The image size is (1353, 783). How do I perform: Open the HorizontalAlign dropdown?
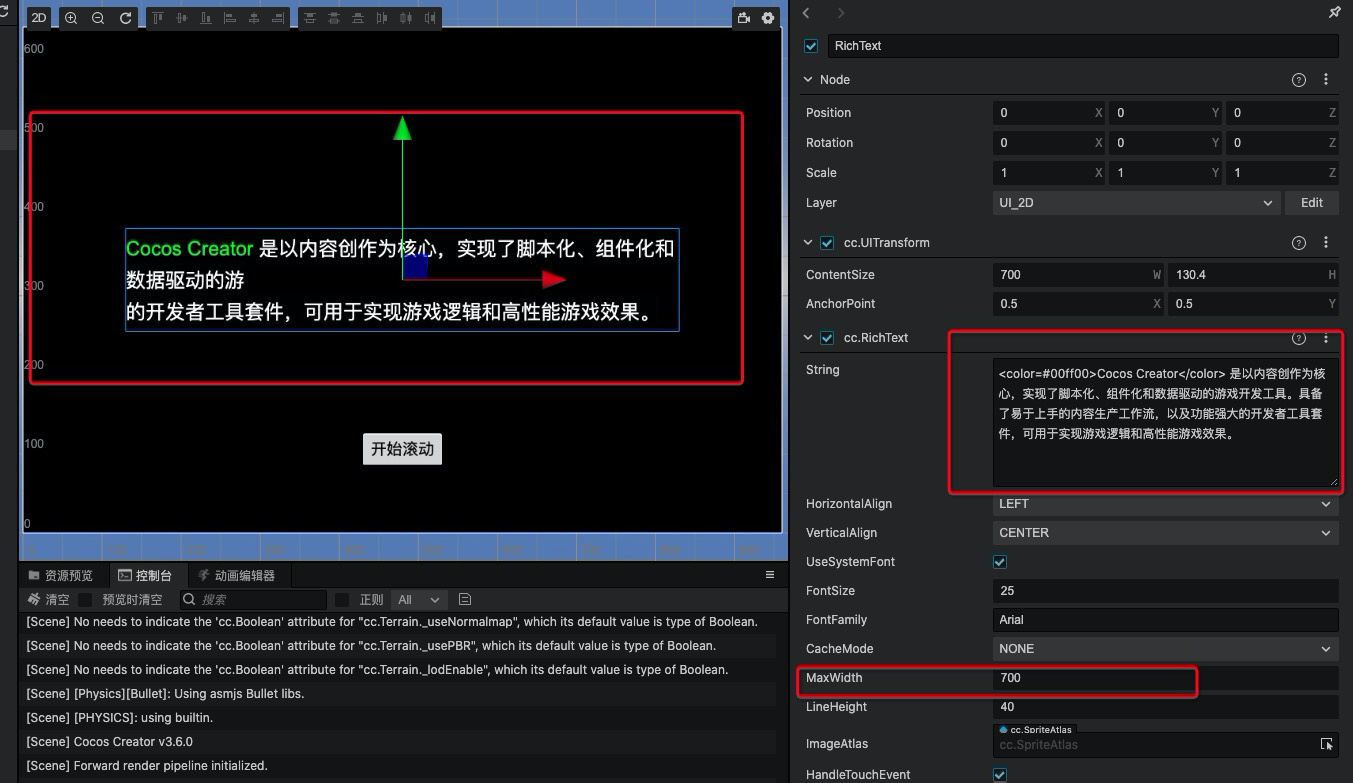[1165, 504]
